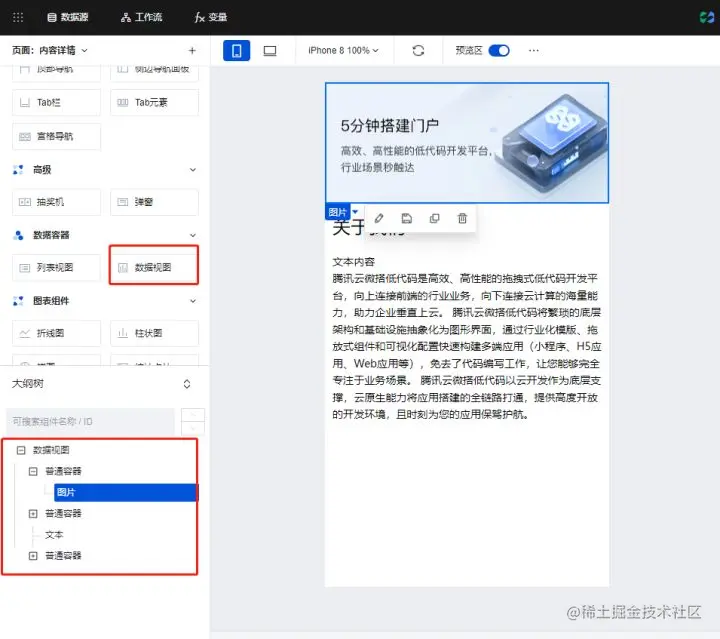Select the Tab栏 component
720x639 pixels.
click(x=56, y=102)
